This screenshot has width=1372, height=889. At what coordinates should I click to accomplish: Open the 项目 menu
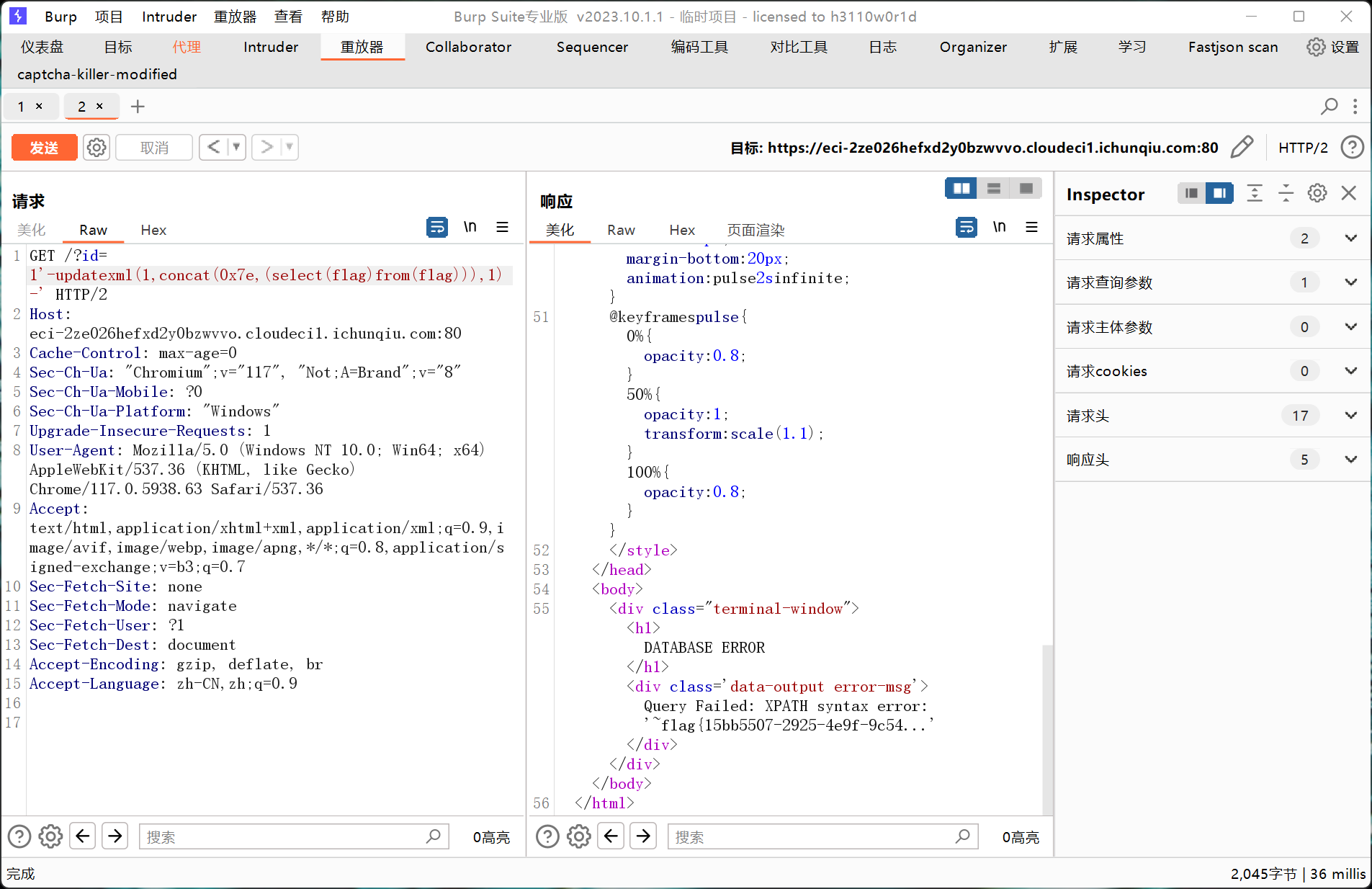coord(109,17)
